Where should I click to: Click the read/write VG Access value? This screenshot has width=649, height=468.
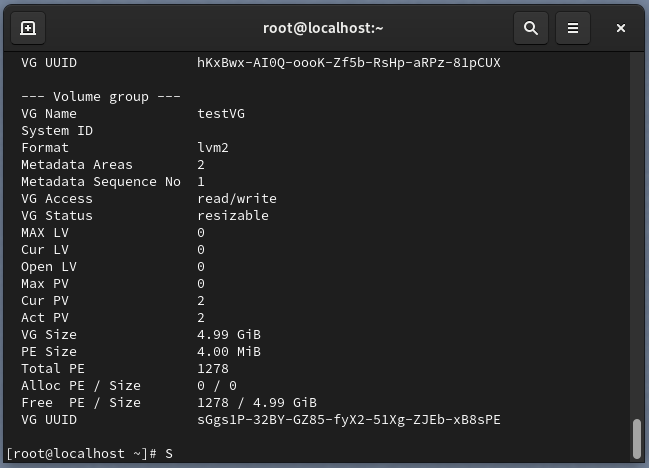[237, 199]
